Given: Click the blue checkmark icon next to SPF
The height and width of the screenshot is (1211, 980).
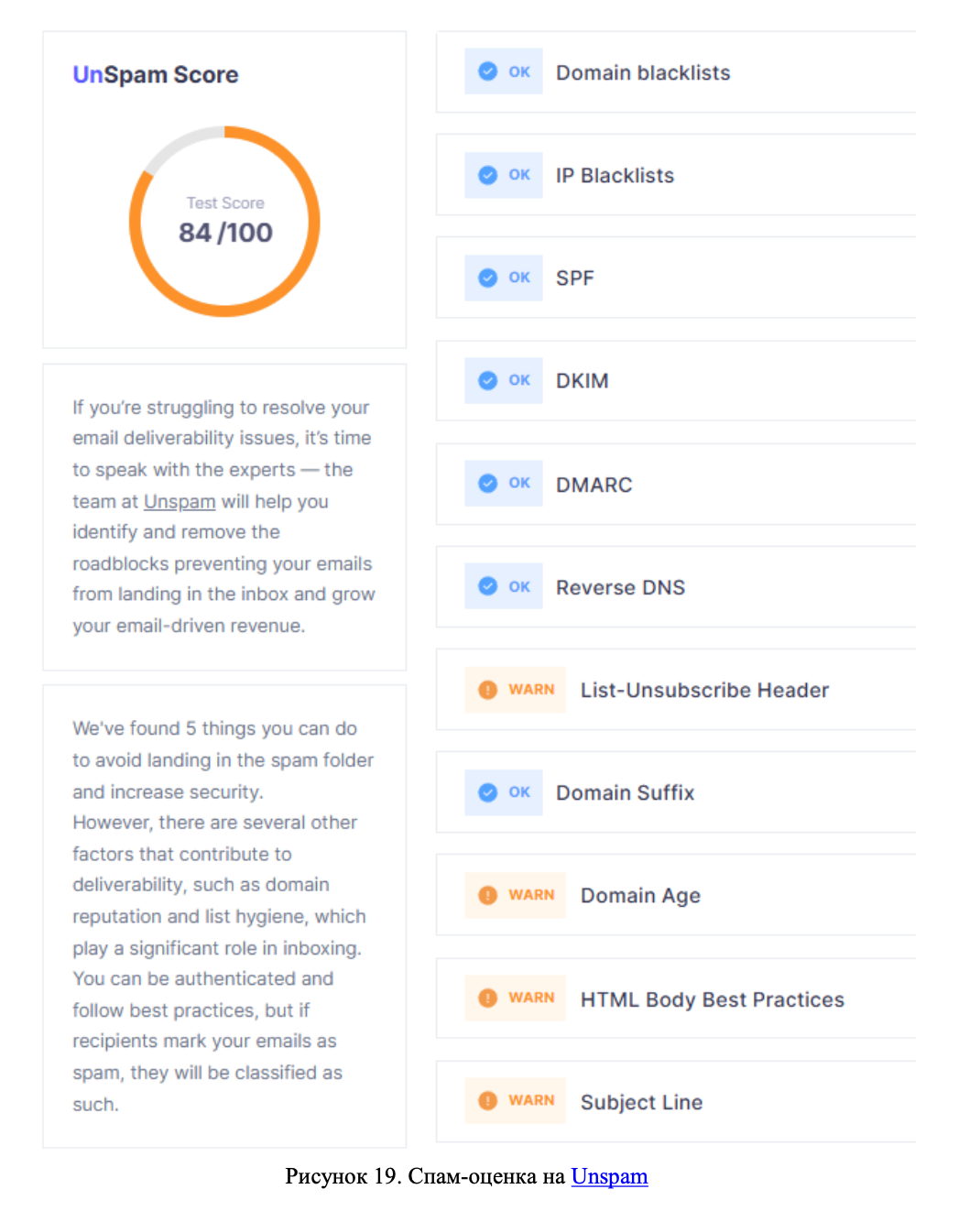Looking at the screenshot, I should (x=488, y=278).
